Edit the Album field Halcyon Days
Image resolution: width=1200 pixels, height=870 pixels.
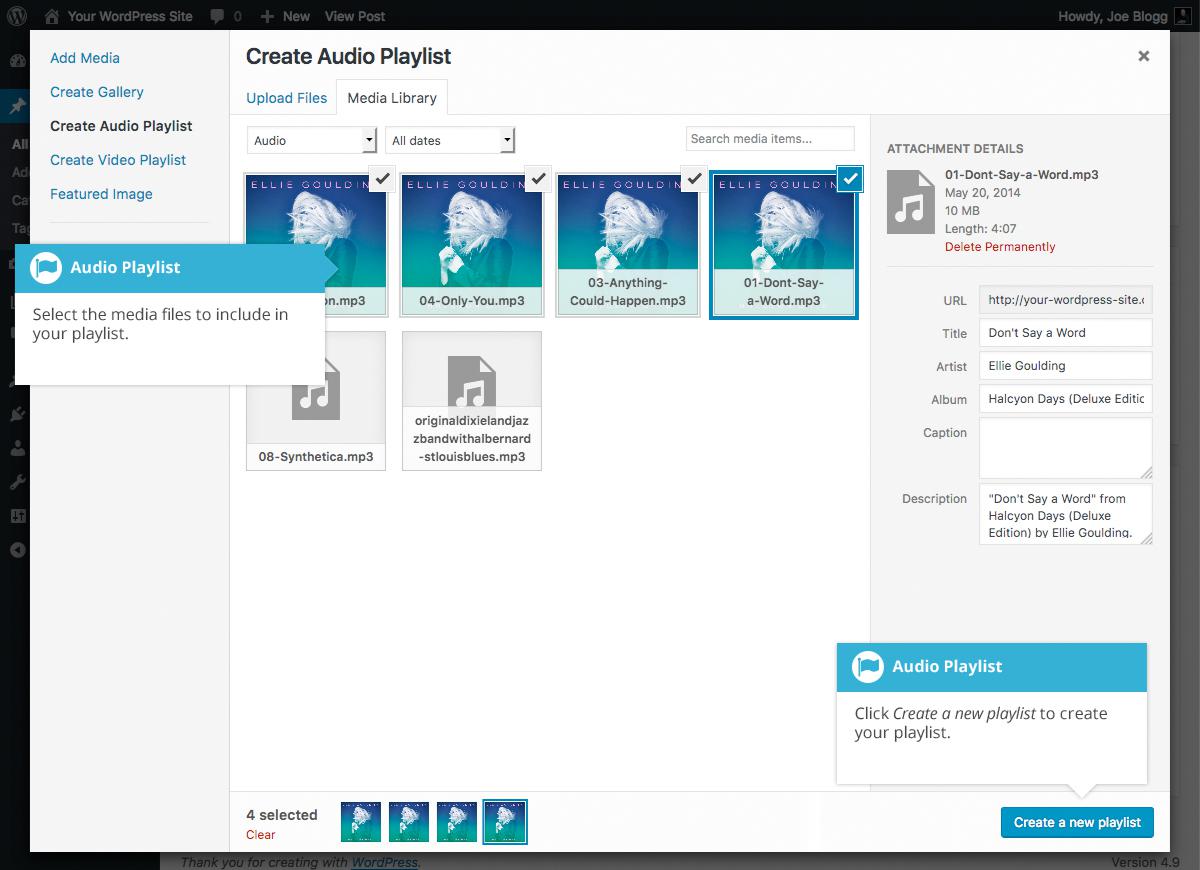1066,399
